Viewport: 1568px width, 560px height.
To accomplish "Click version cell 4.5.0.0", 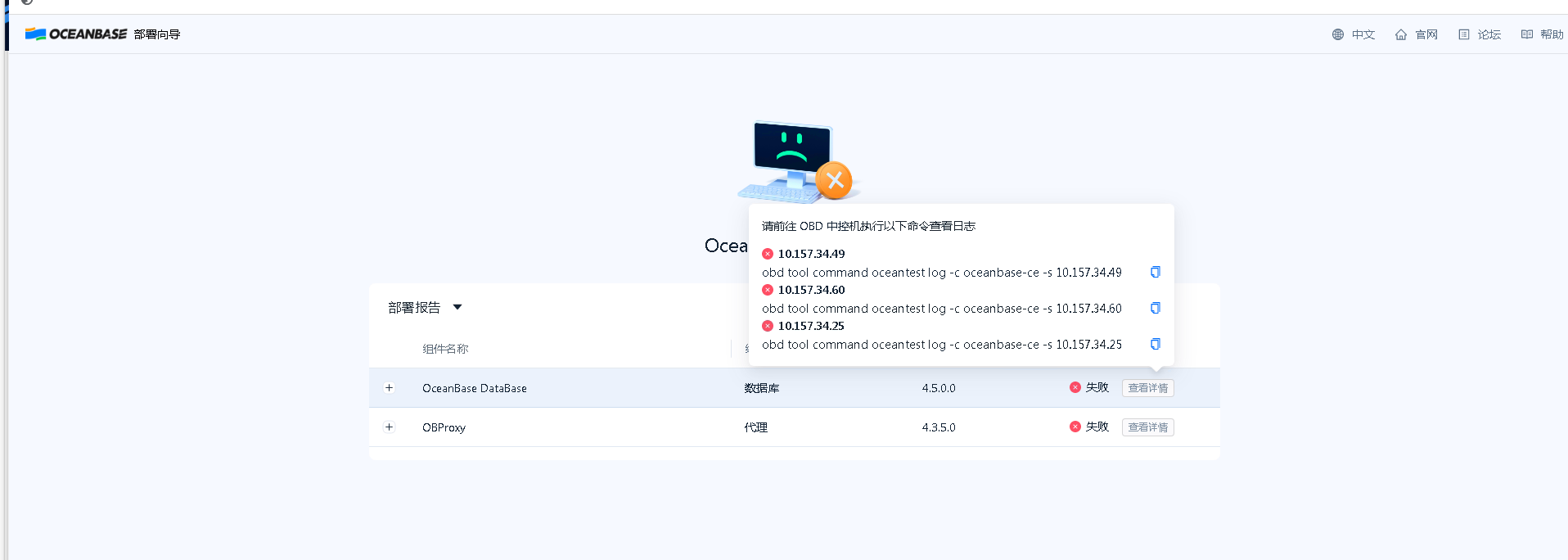I will [x=939, y=388].
